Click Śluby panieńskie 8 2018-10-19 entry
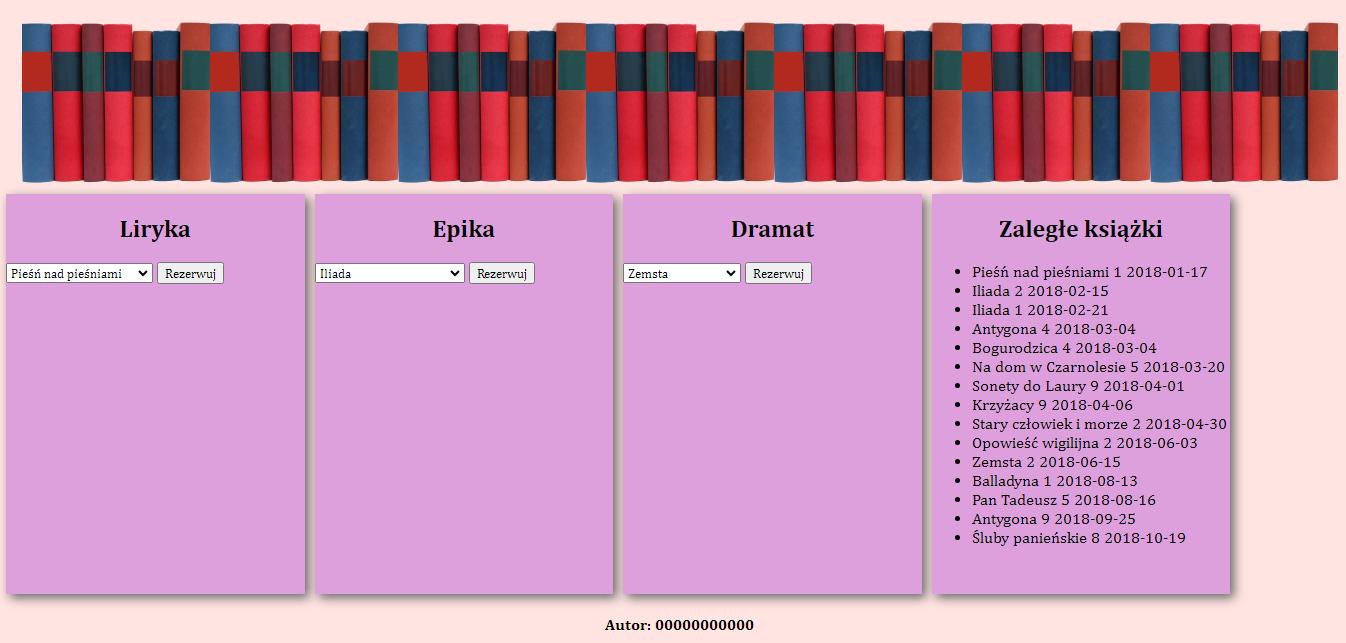 (1078, 538)
